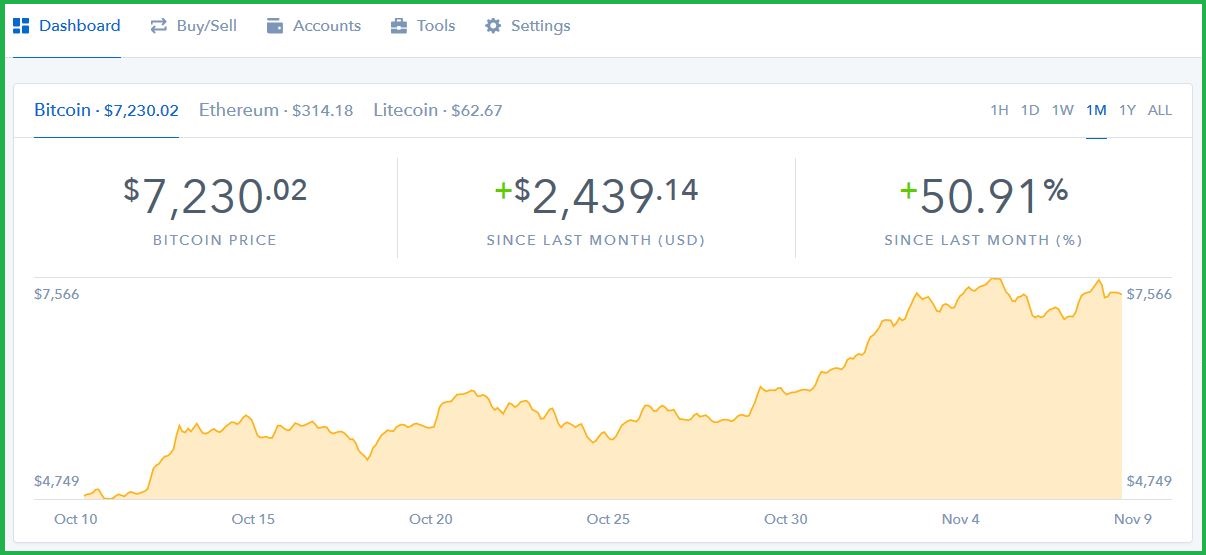Select the 1Y chart range
The width and height of the screenshot is (1206, 555).
pyautogui.click(x=1128, y=110)
